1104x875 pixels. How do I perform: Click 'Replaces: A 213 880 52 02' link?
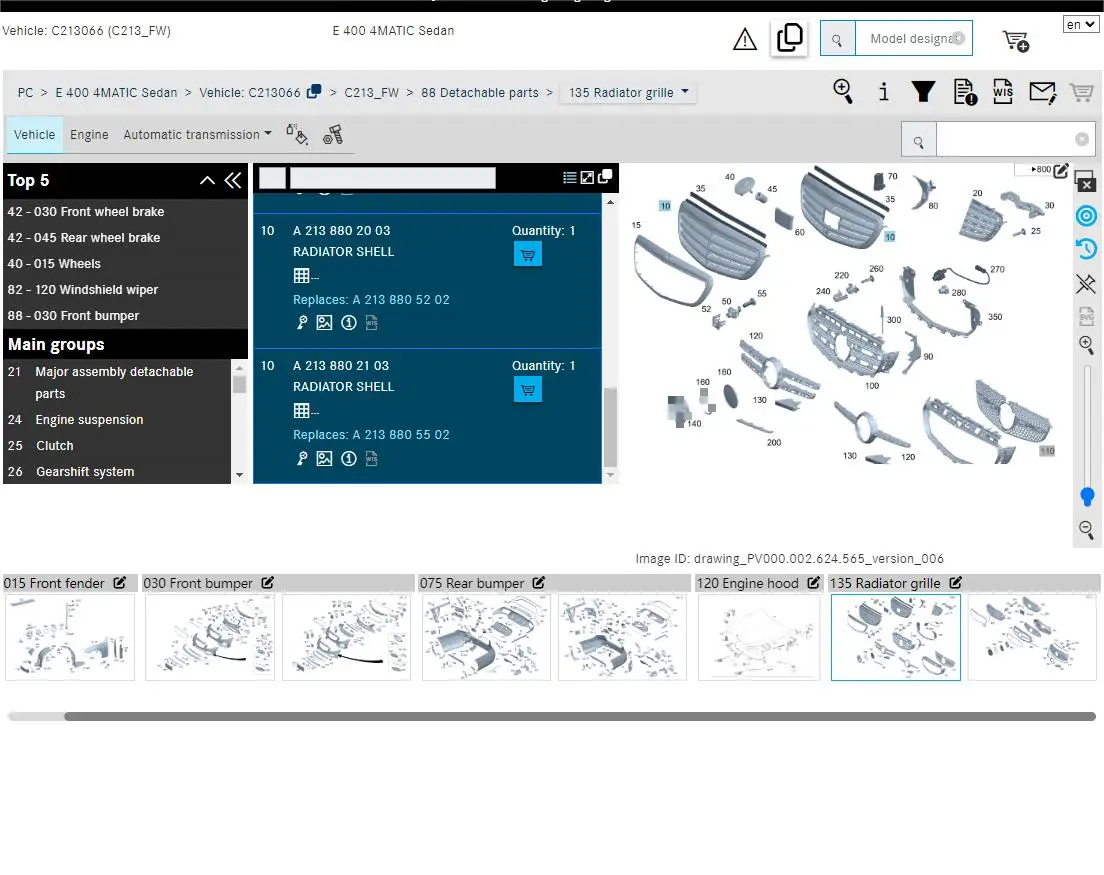pos(371,299)
